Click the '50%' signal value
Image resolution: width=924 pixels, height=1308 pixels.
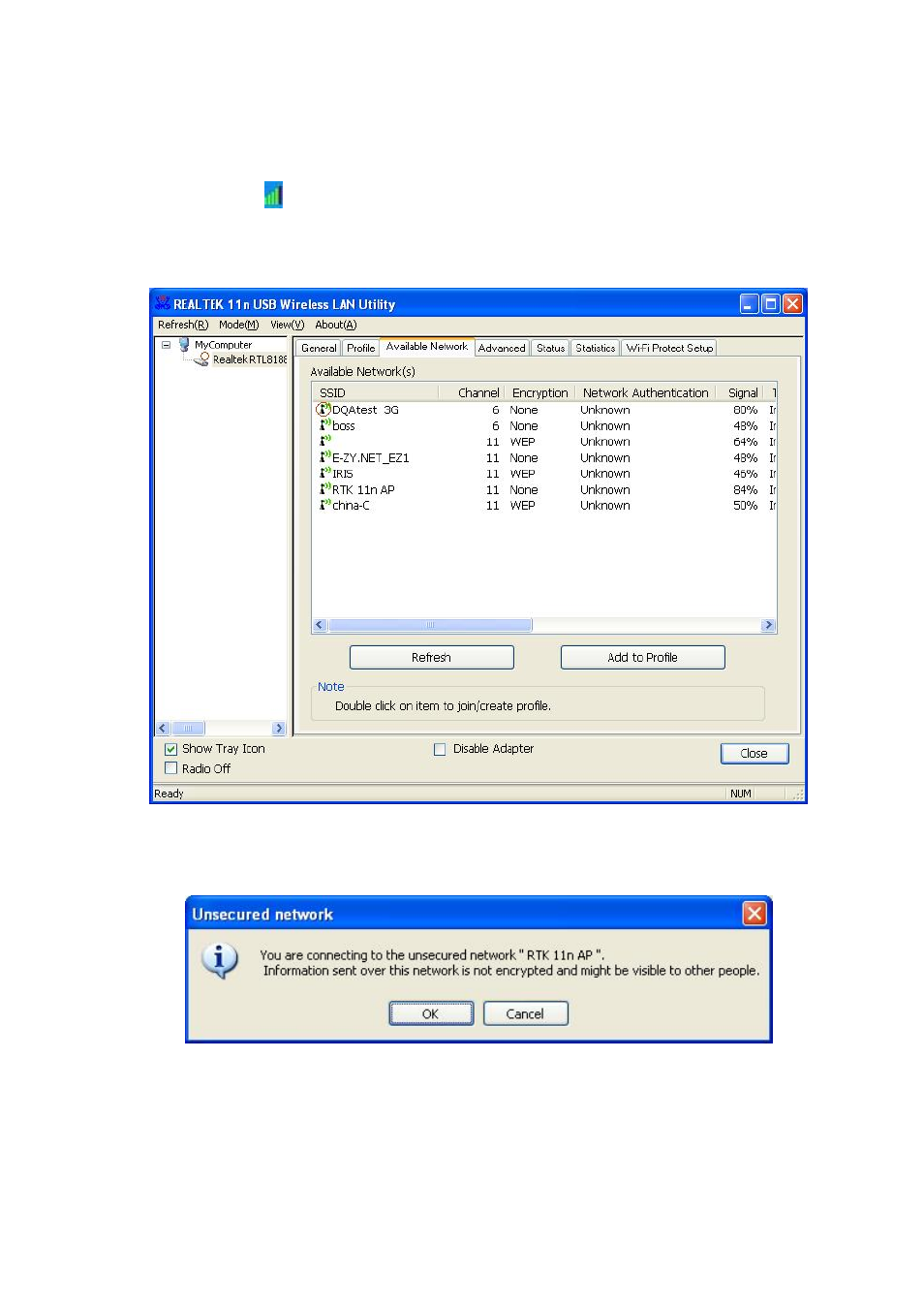tap(745, 505)
